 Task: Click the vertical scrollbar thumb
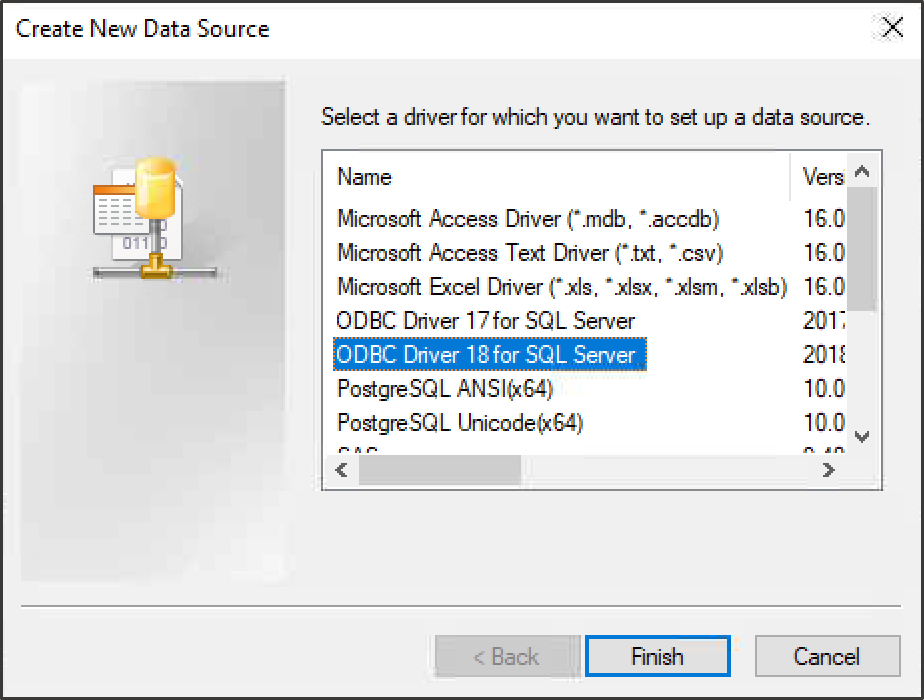(x=862, y=249)
